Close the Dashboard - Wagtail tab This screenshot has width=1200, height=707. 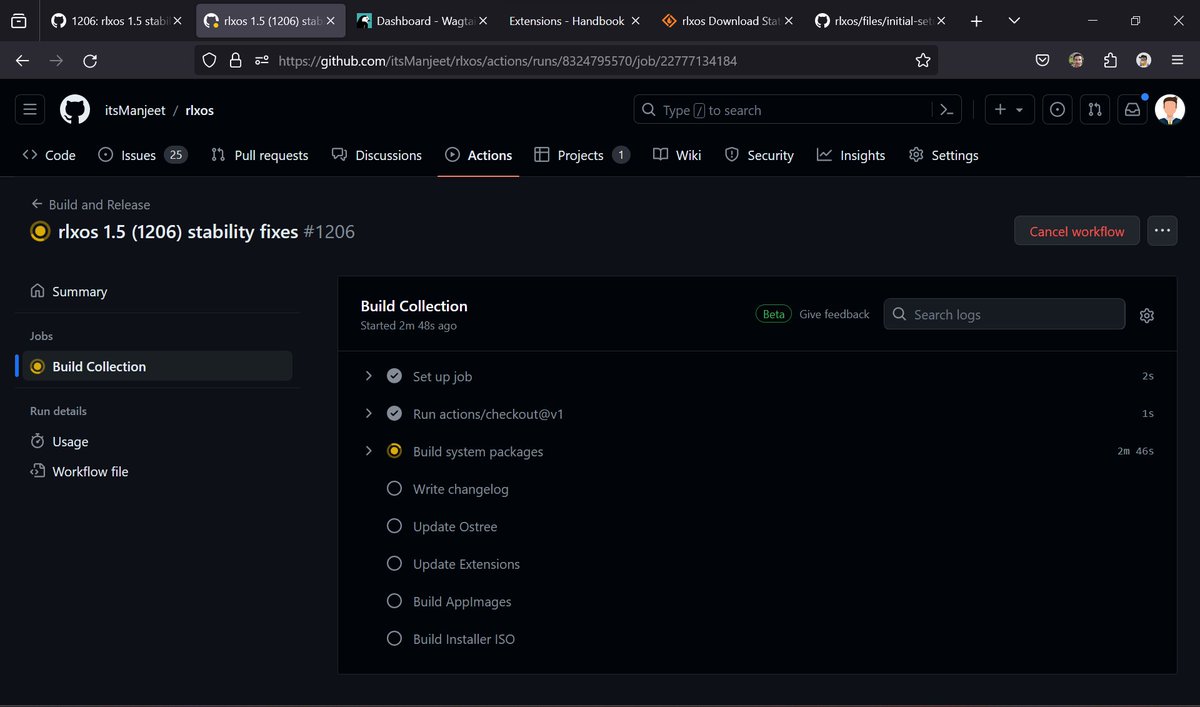click(483, 21)
